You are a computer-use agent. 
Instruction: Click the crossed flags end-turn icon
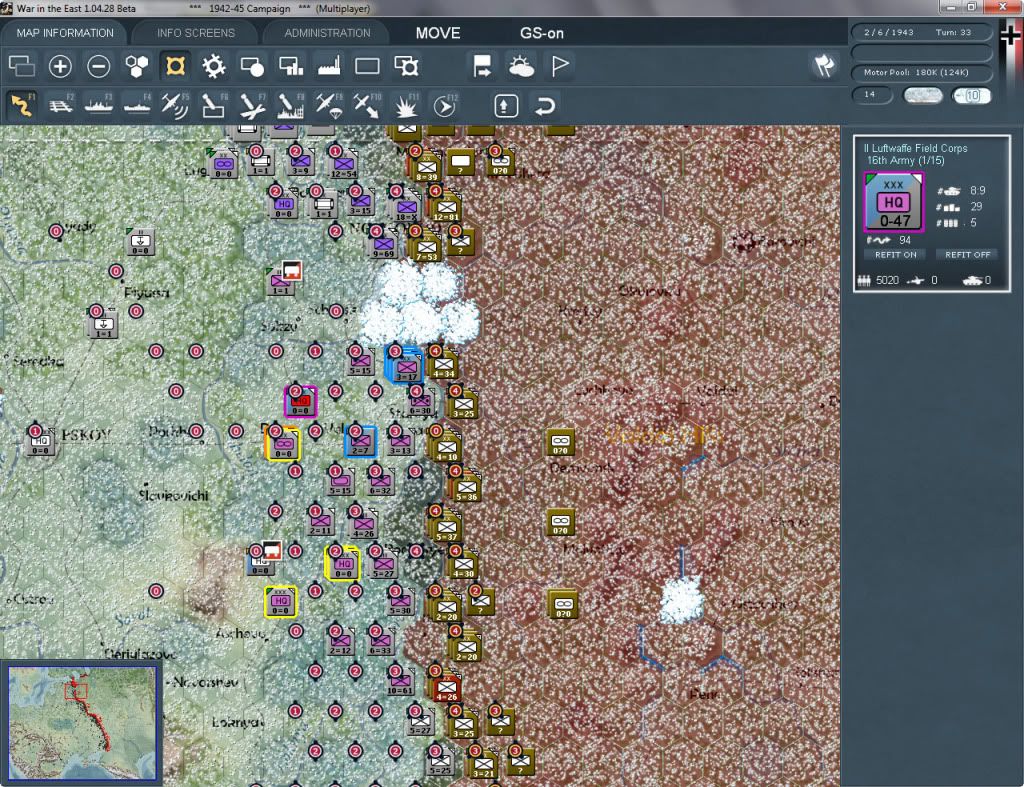[824, 65]
